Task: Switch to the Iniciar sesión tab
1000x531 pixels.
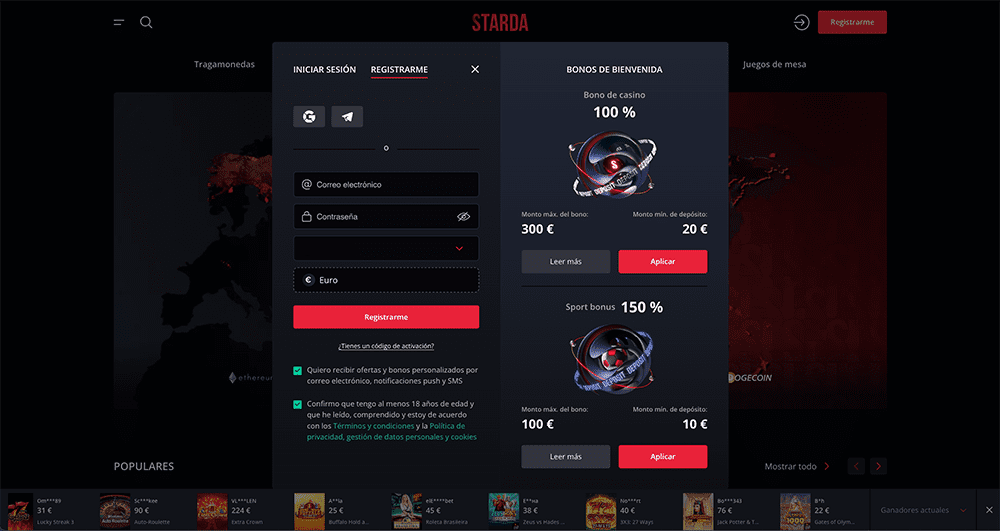Action: pyautogui.click(x=325, y=69)
